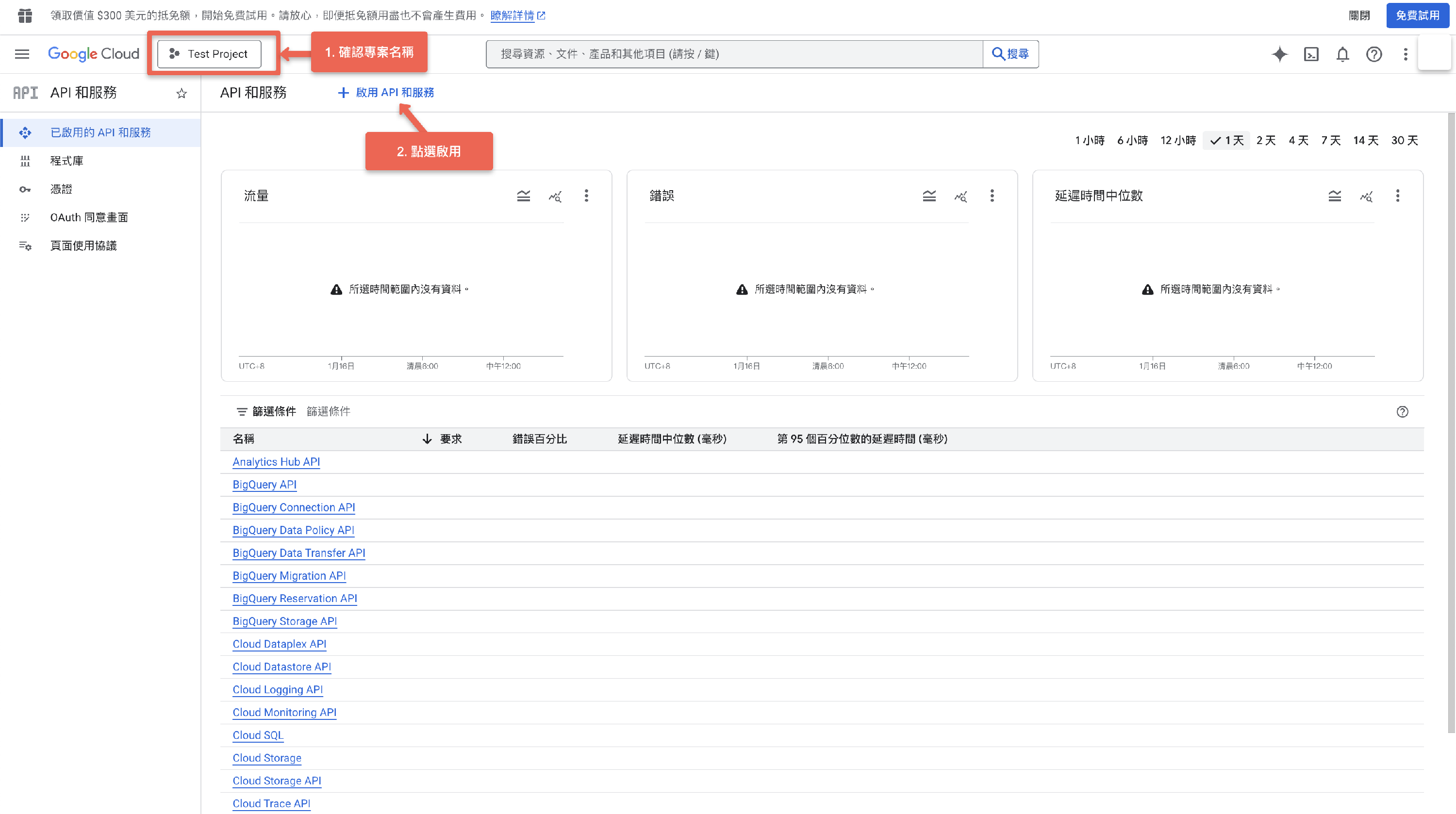Activate the Cloud Shell terminal icon
The width and height of the screenshot is (1456, 814).
(x=1311, y=54)
